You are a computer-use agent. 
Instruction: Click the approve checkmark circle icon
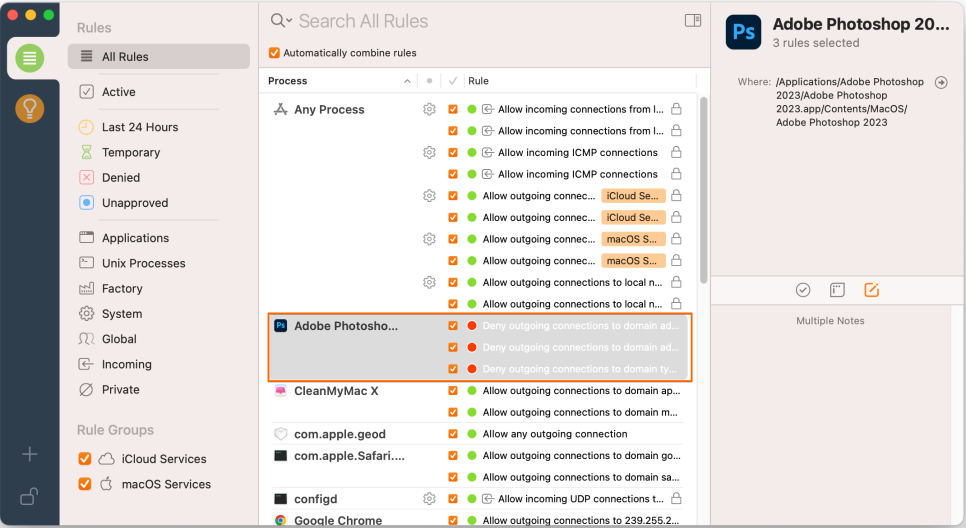(x=803, y=290)
